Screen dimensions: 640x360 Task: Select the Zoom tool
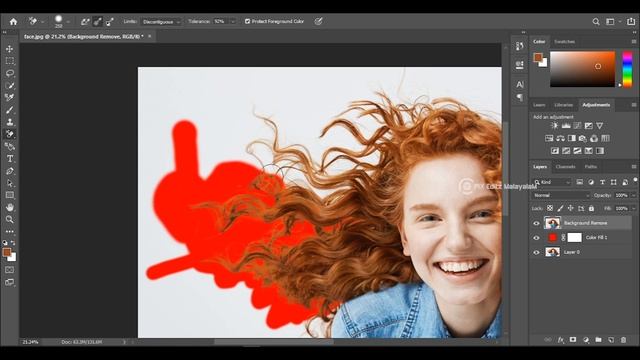coord(10,220)
